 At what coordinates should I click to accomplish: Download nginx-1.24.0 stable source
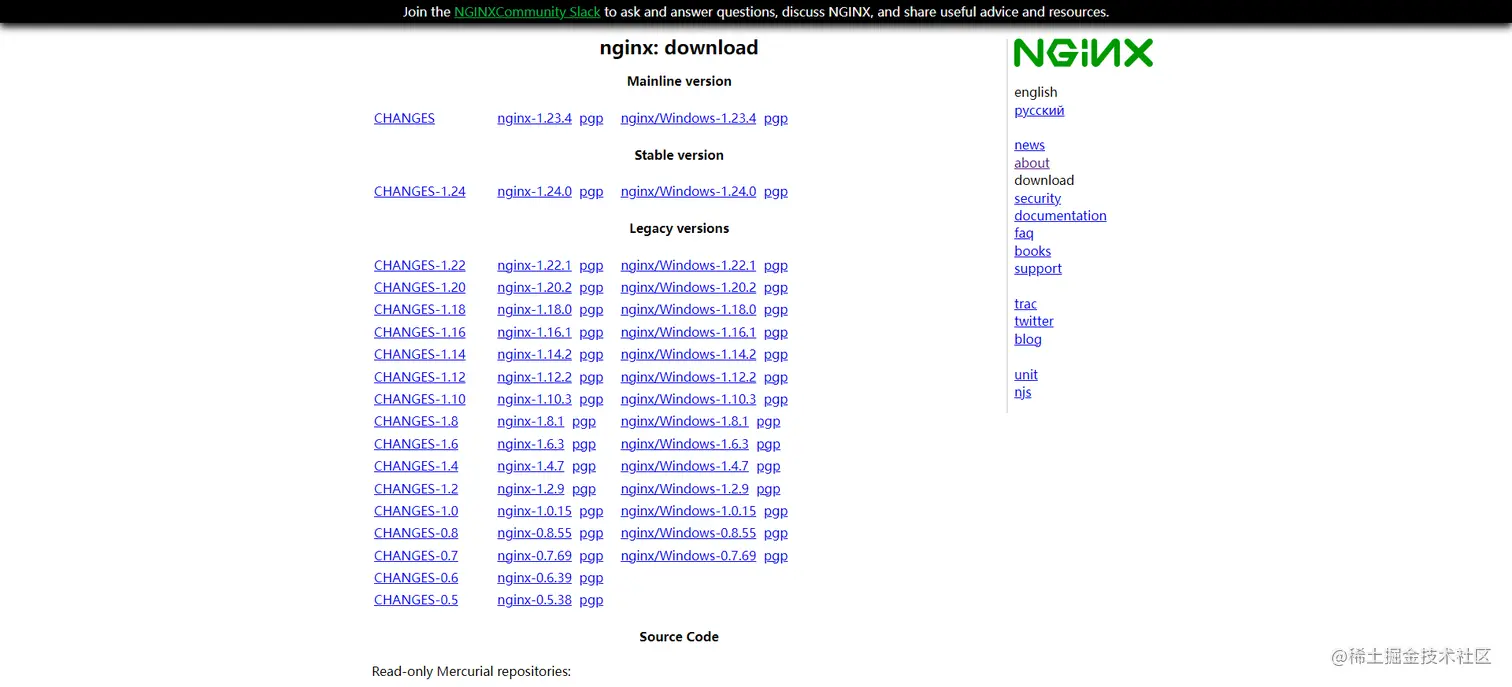(x=534, y=191)
